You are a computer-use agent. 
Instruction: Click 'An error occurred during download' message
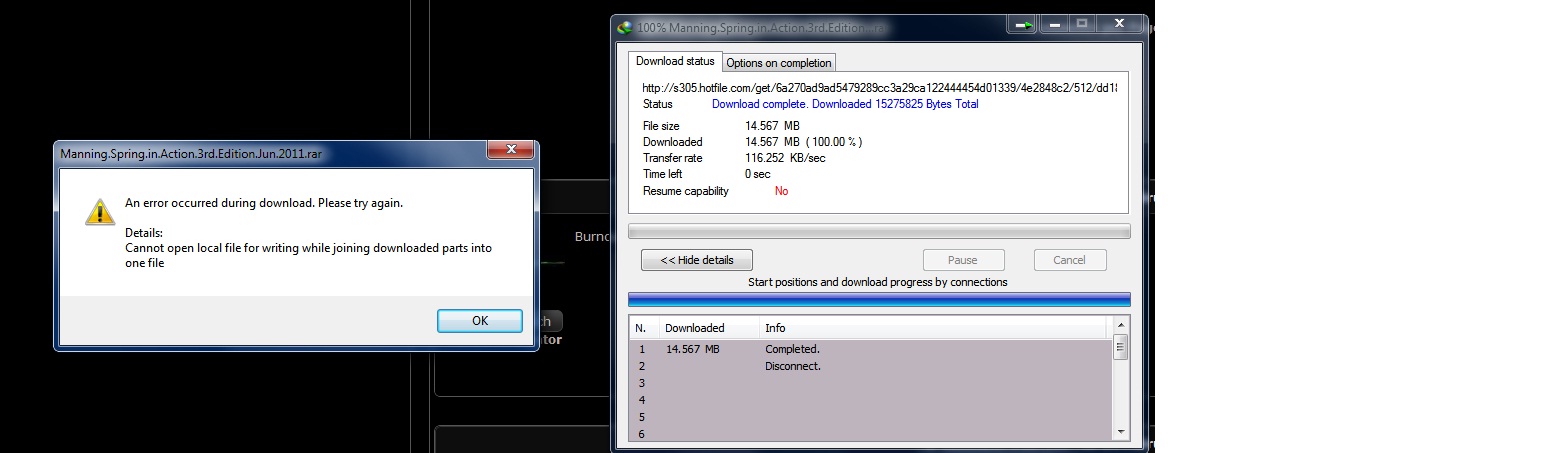pos(264,203)
